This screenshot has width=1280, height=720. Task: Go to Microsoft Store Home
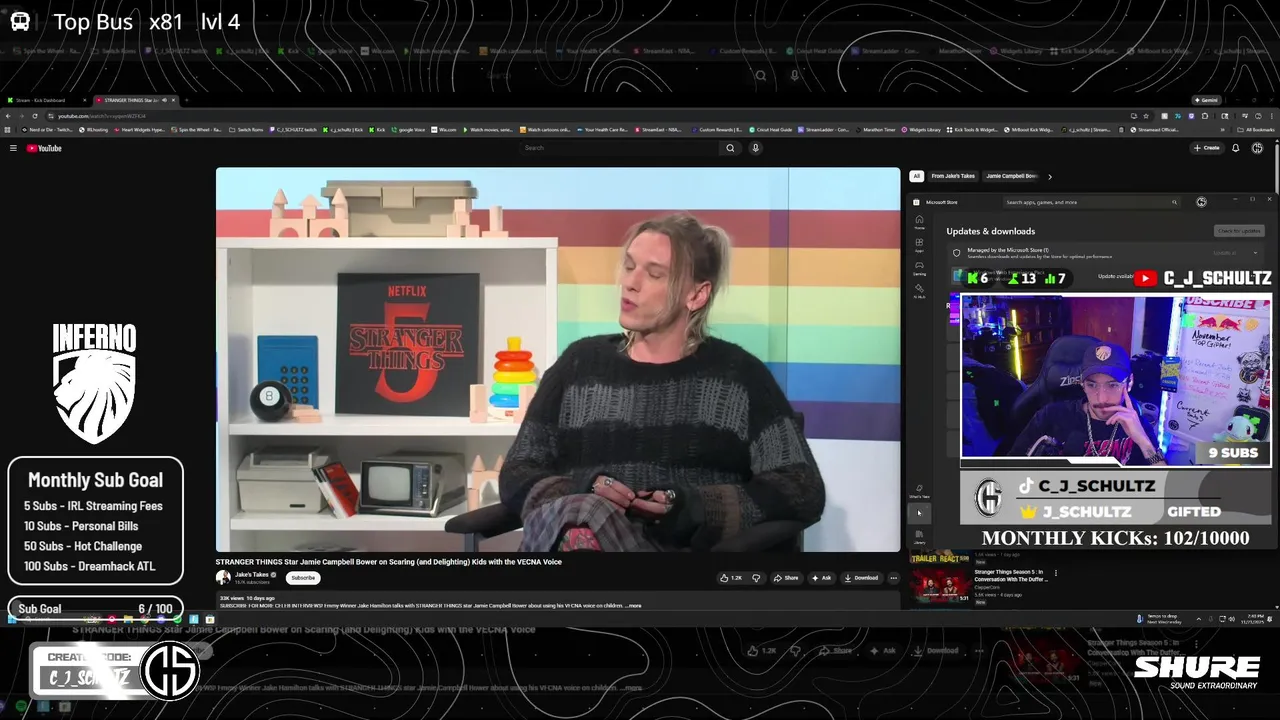[919, 222]
